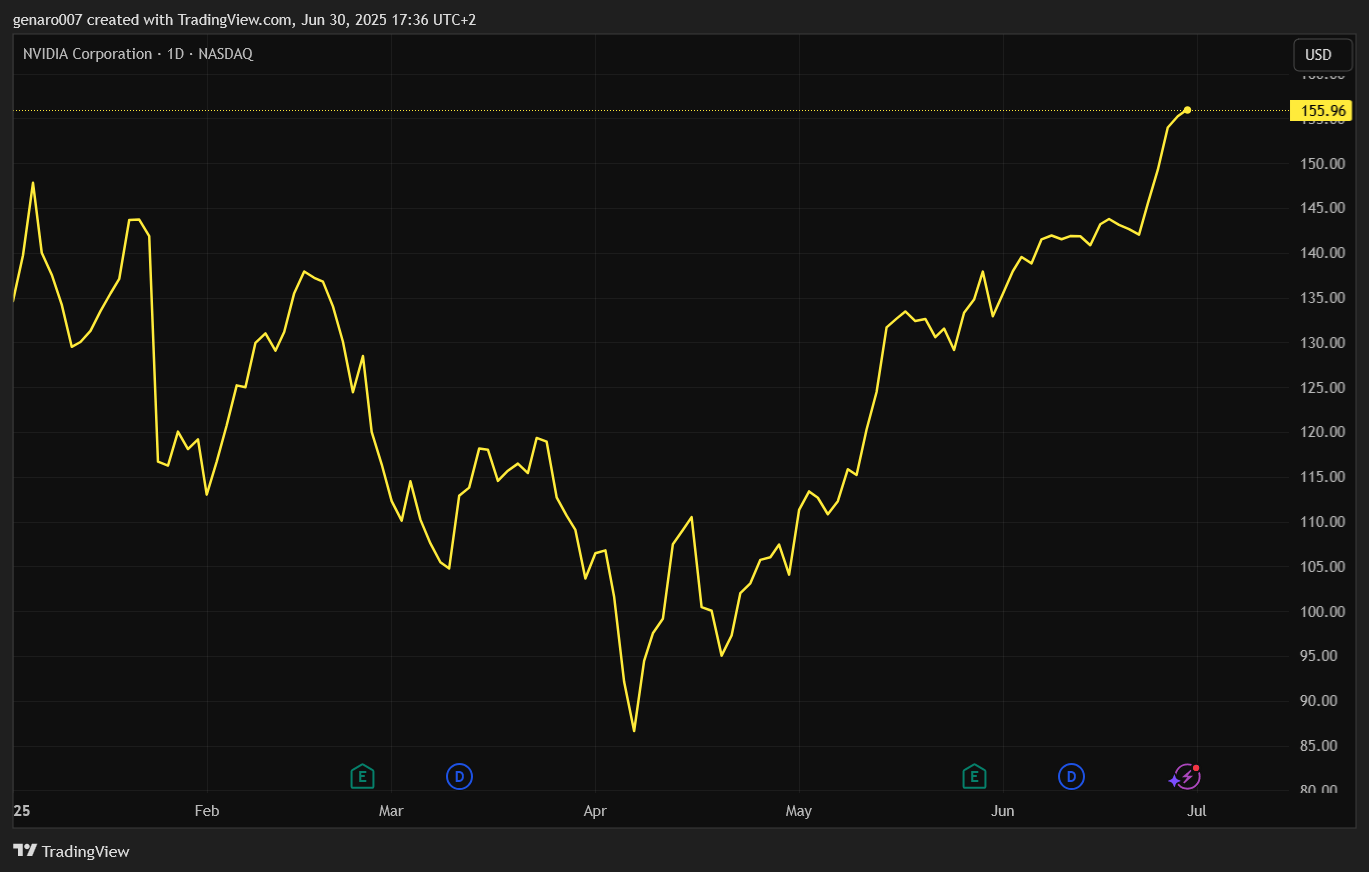Click the dividend D marker near June
The width and height of the screenshot is (1369, 872).
[1071, 776]
